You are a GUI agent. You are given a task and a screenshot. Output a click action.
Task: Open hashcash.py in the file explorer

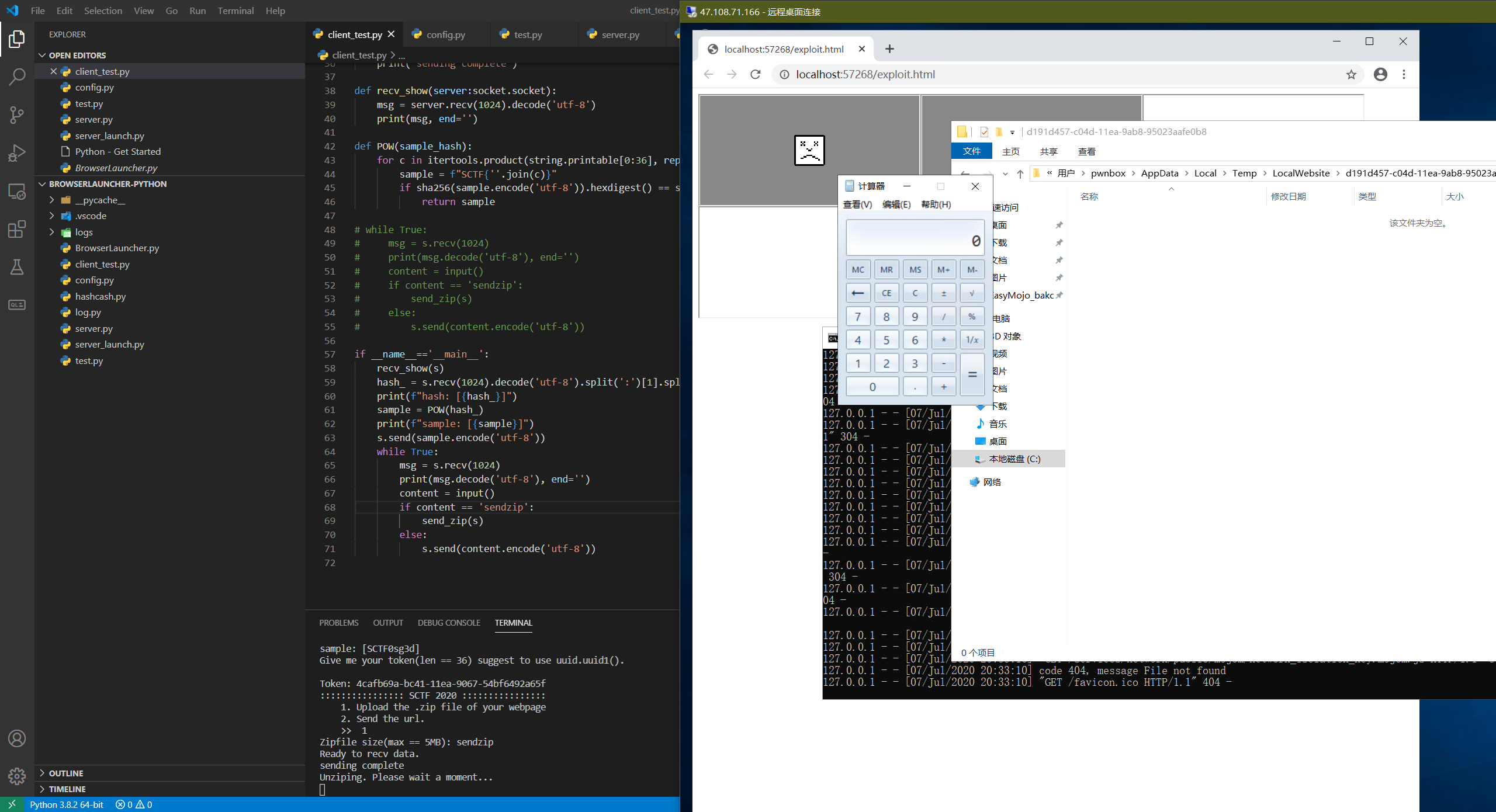pos(100,296)
